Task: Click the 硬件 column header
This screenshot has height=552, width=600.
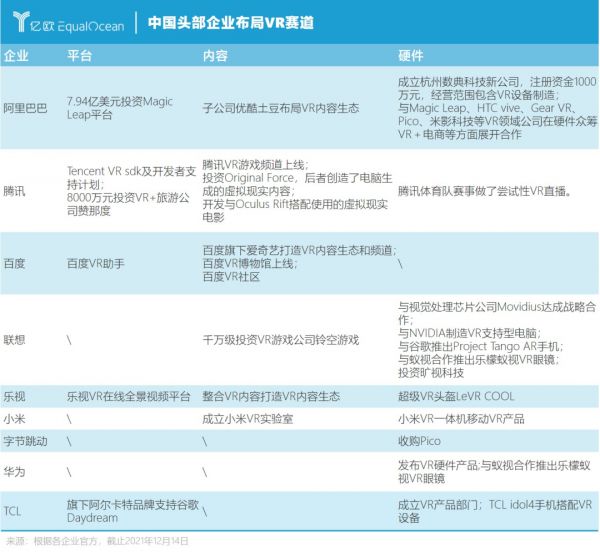Action: pyautogui.click(x=410, y=54)
